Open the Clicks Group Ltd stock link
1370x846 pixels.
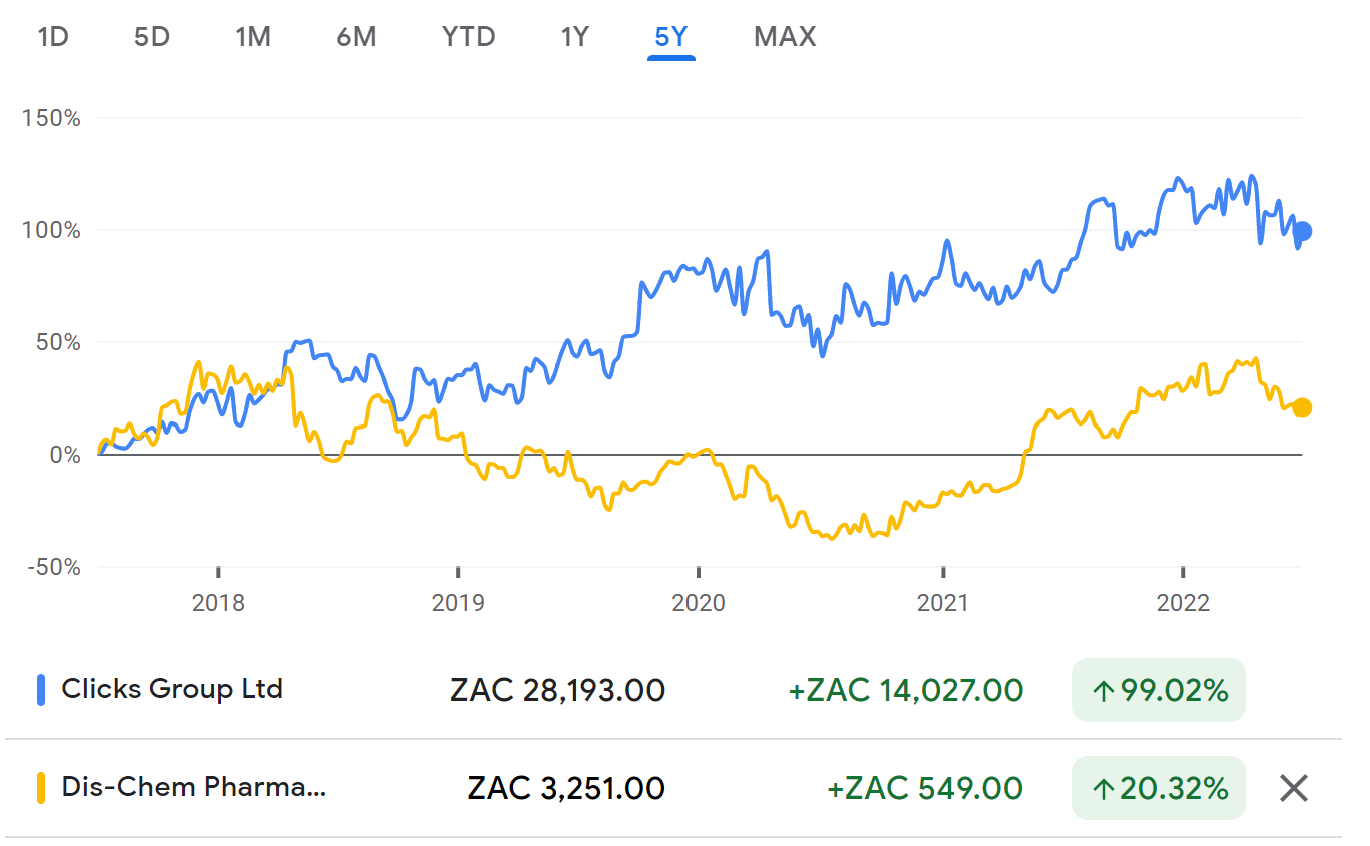click(x=172, y=689)
